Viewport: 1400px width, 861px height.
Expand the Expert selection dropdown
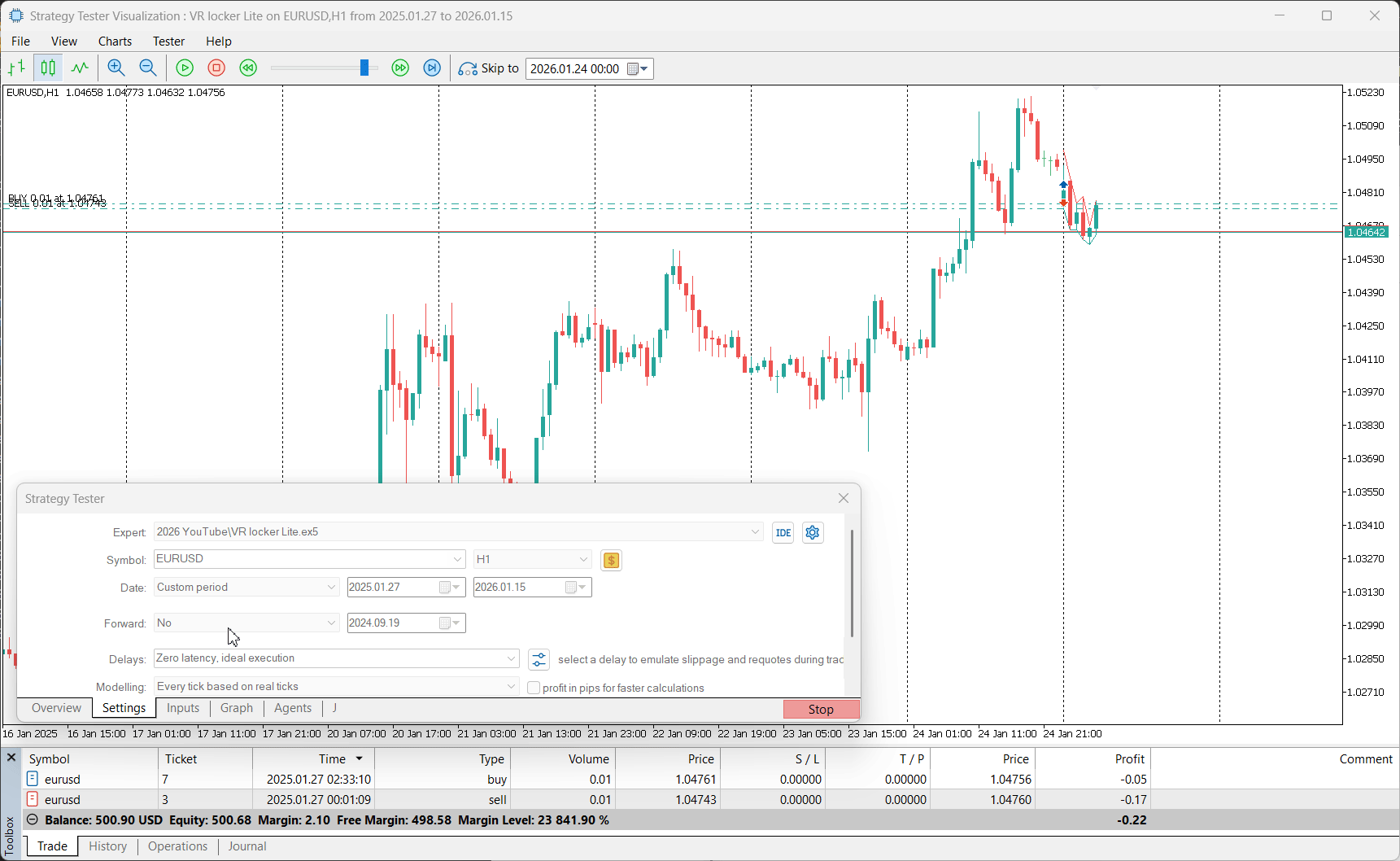pos(755,532)
